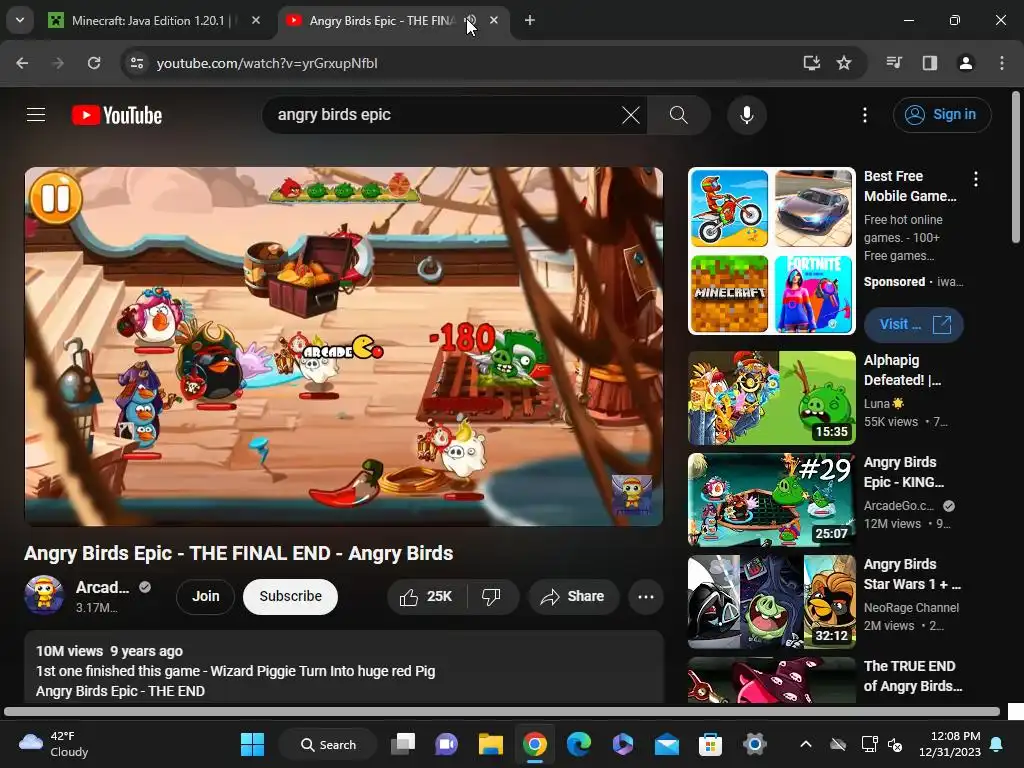
Task: Click the Sign in button
Action: click(x=942, y=115)
